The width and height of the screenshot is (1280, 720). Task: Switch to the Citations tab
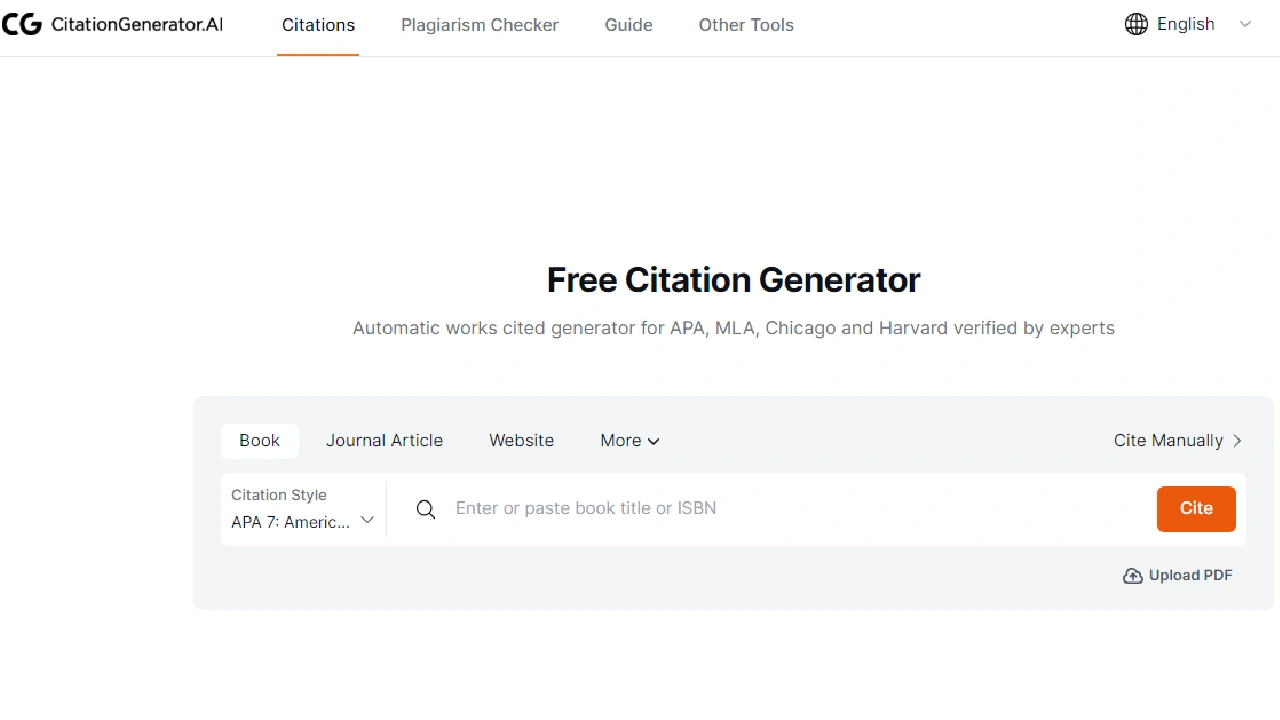click(318, 25)
